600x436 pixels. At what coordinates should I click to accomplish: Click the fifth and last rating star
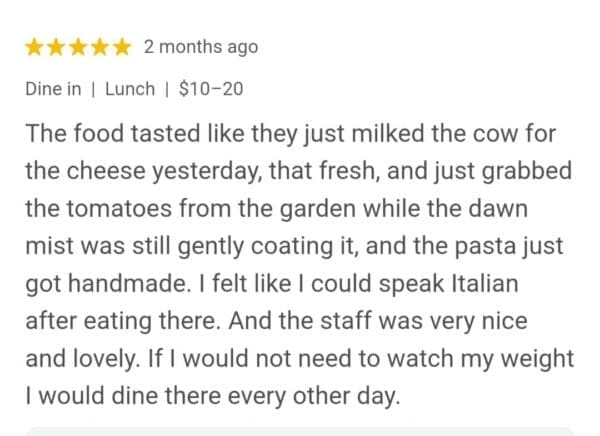point(122,47)
